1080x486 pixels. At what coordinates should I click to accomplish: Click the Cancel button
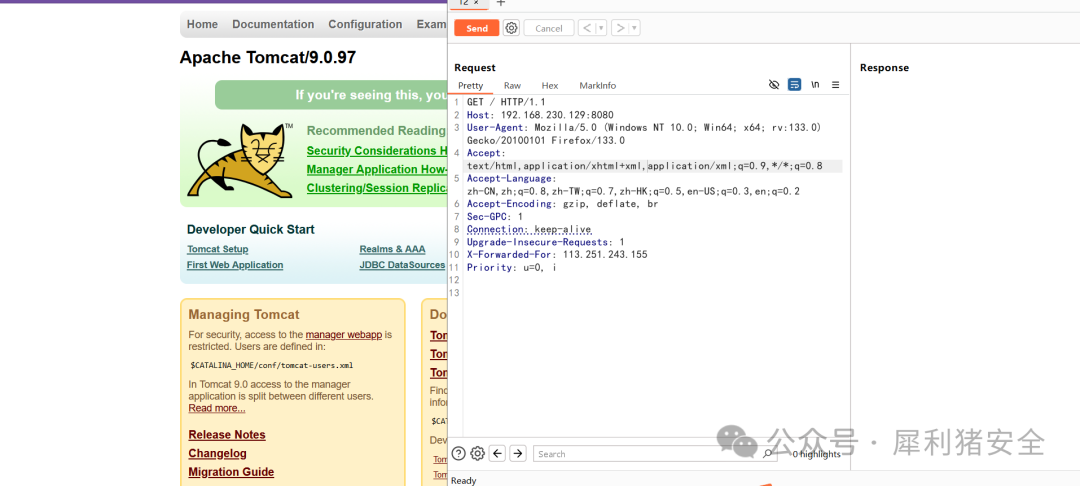click(x=549, y=28)
